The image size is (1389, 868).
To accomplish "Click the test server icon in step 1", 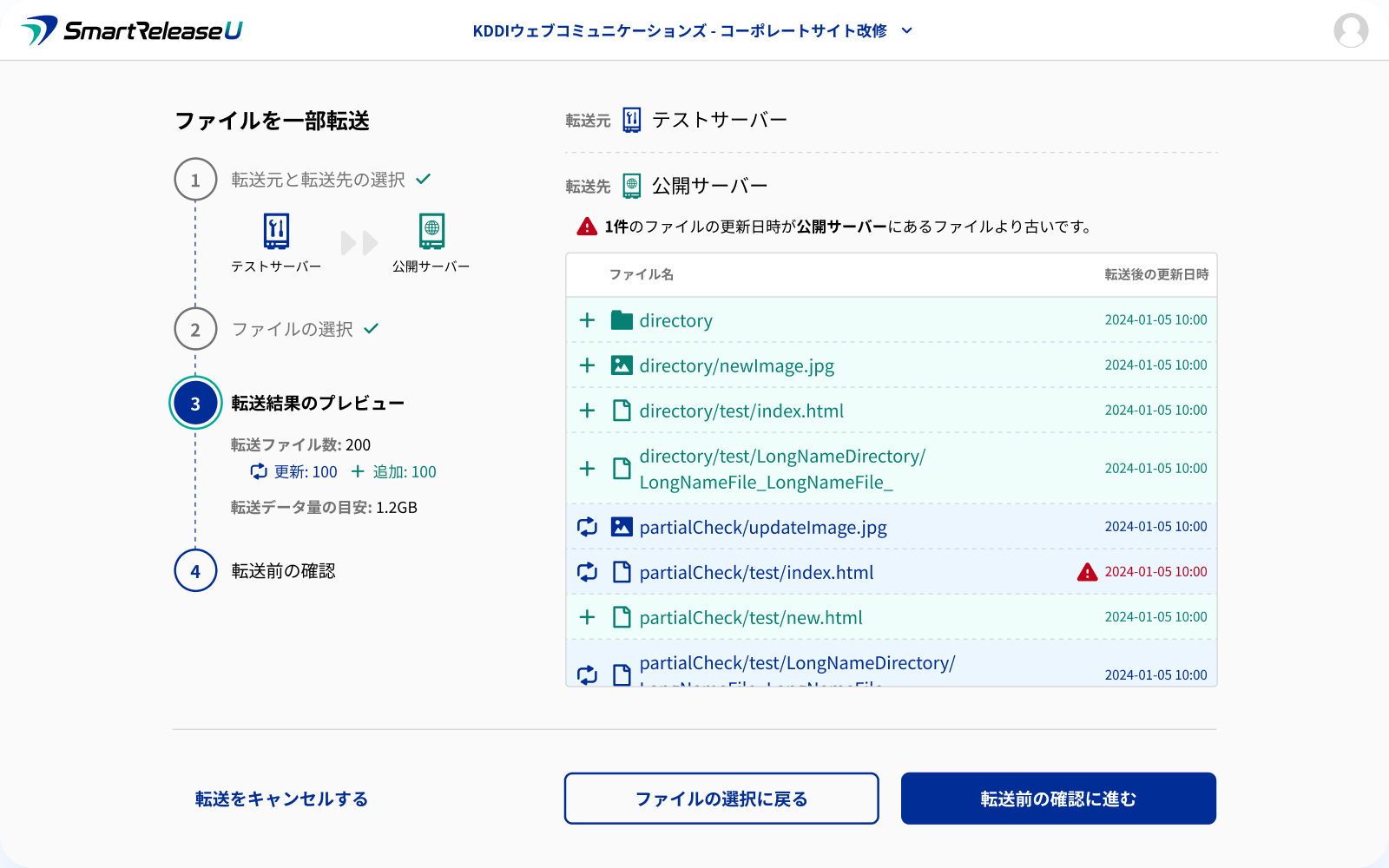I will coord(276,231).
